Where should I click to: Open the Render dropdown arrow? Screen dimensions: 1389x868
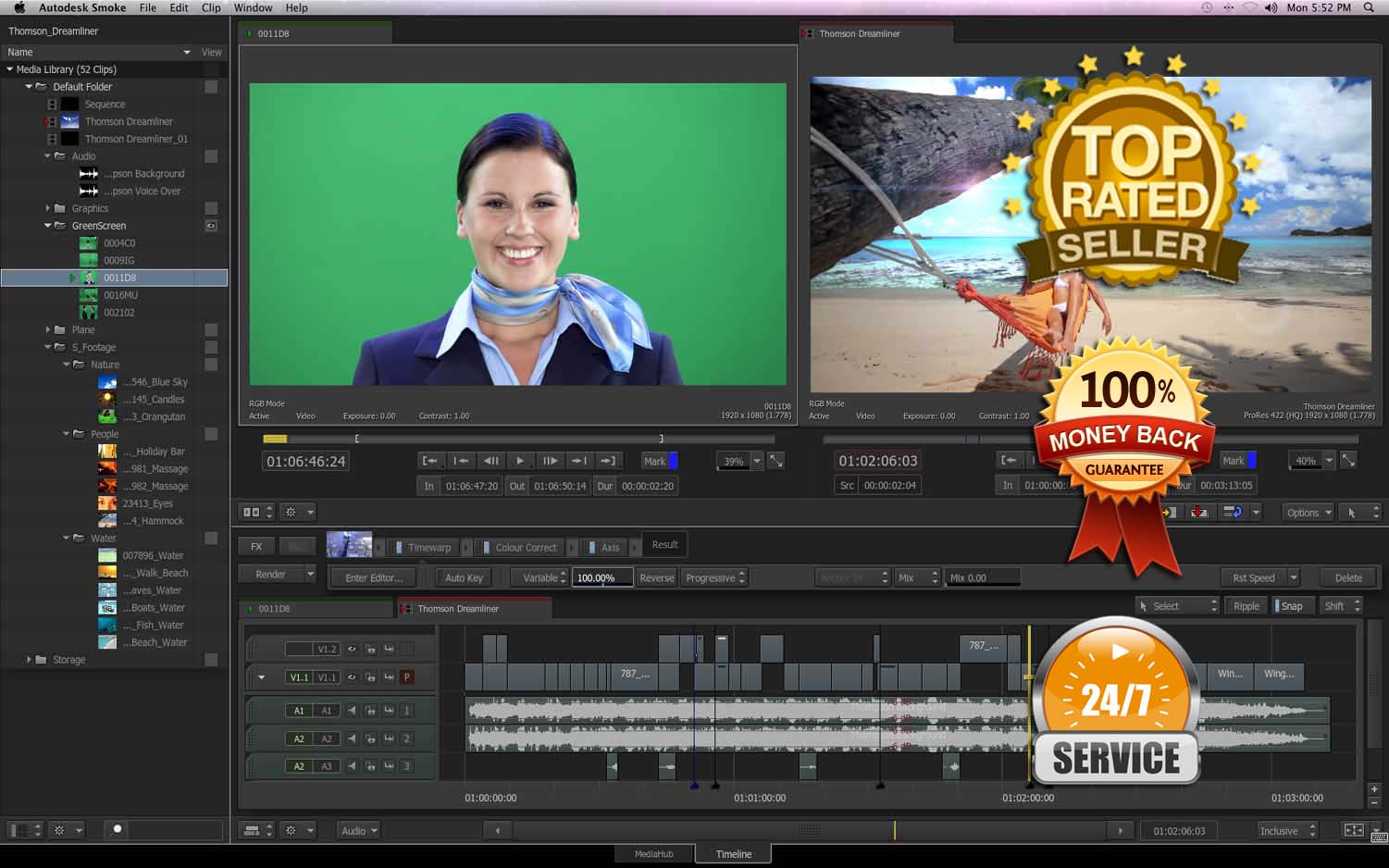[310, 575]
